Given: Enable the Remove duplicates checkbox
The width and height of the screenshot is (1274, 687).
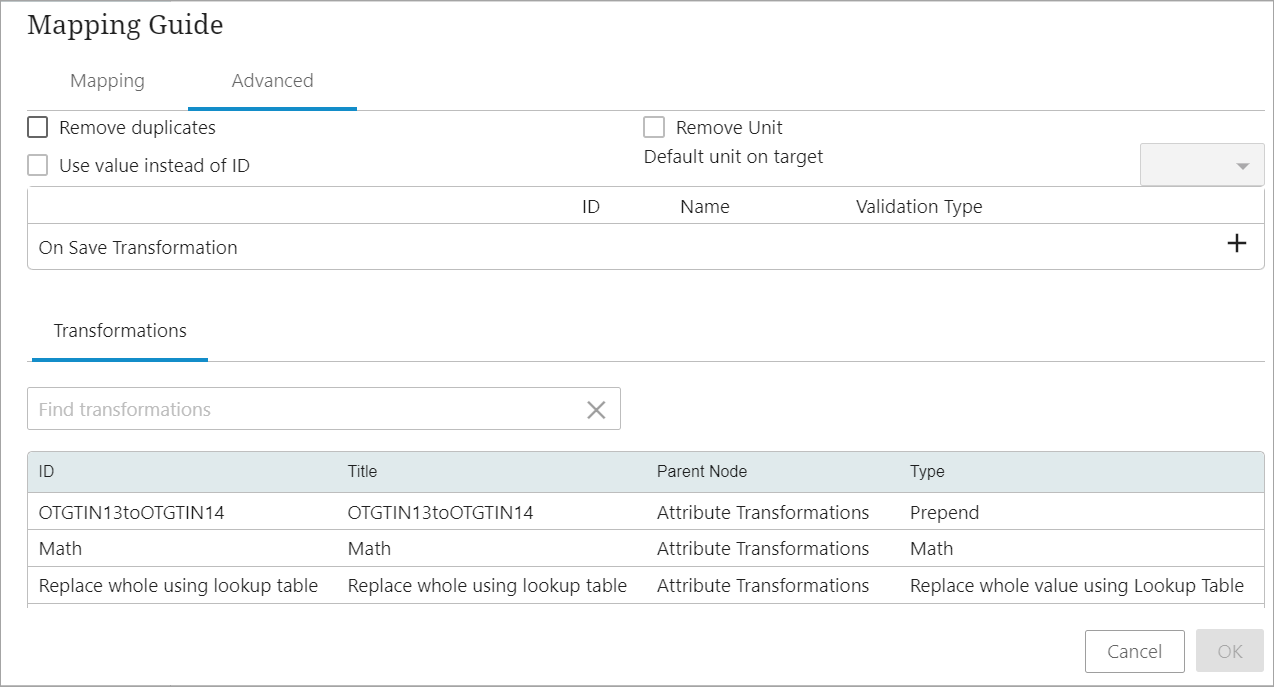Looking at the screenshot, I should click(38, 128).
